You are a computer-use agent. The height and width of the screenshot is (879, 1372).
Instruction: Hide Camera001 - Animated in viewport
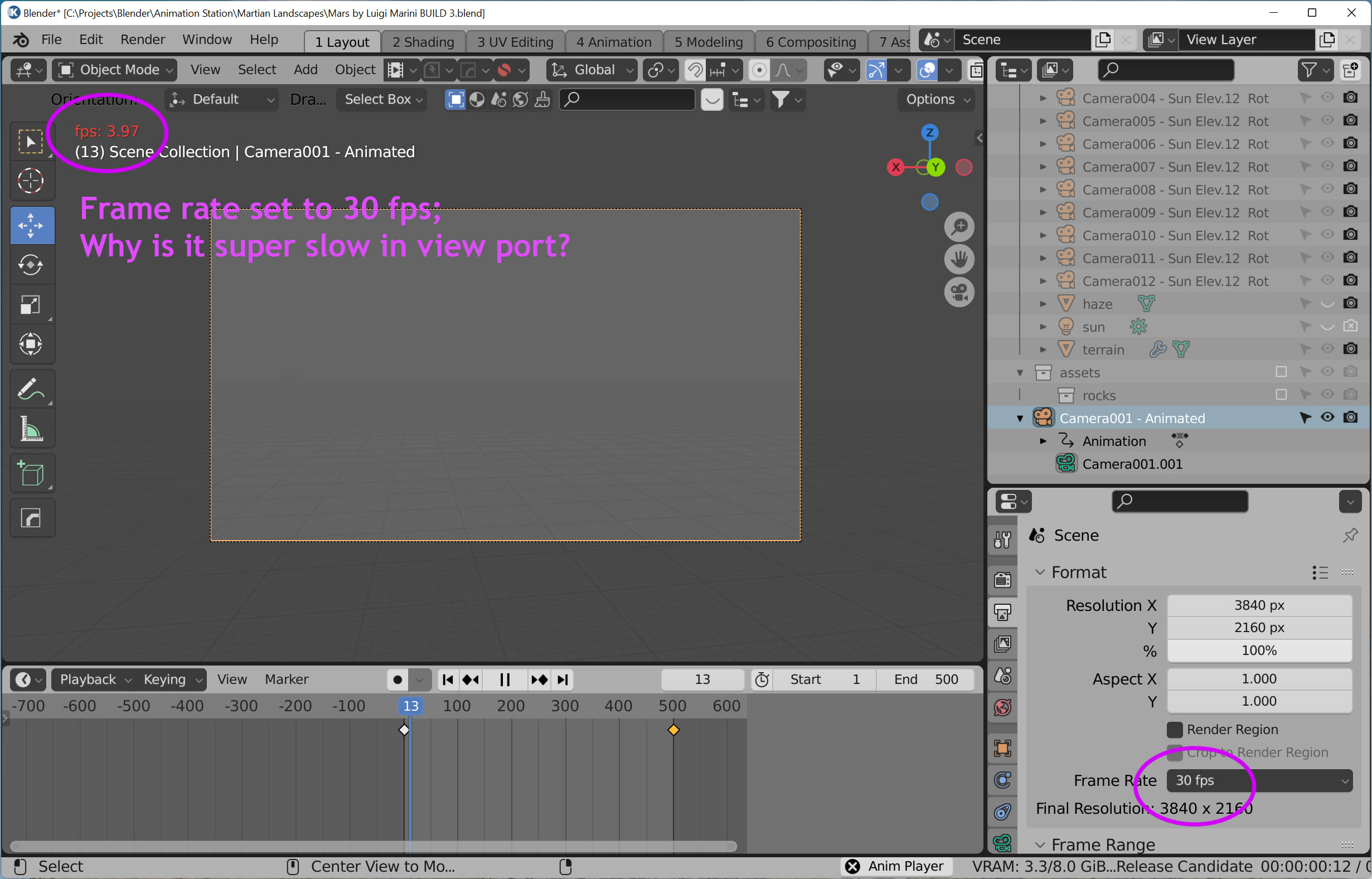tap(1327, 418)
